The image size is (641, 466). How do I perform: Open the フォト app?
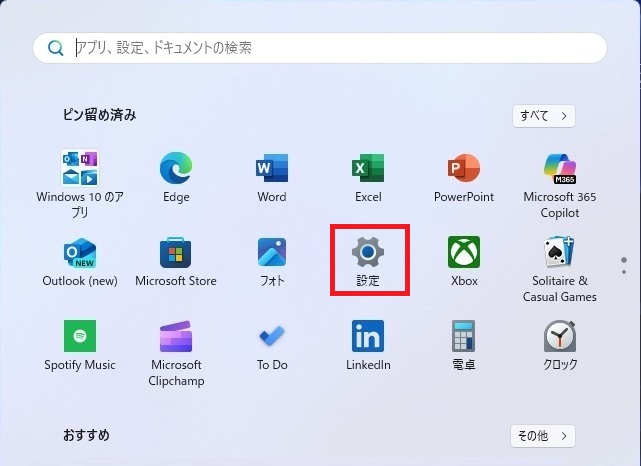click(272, 252)
